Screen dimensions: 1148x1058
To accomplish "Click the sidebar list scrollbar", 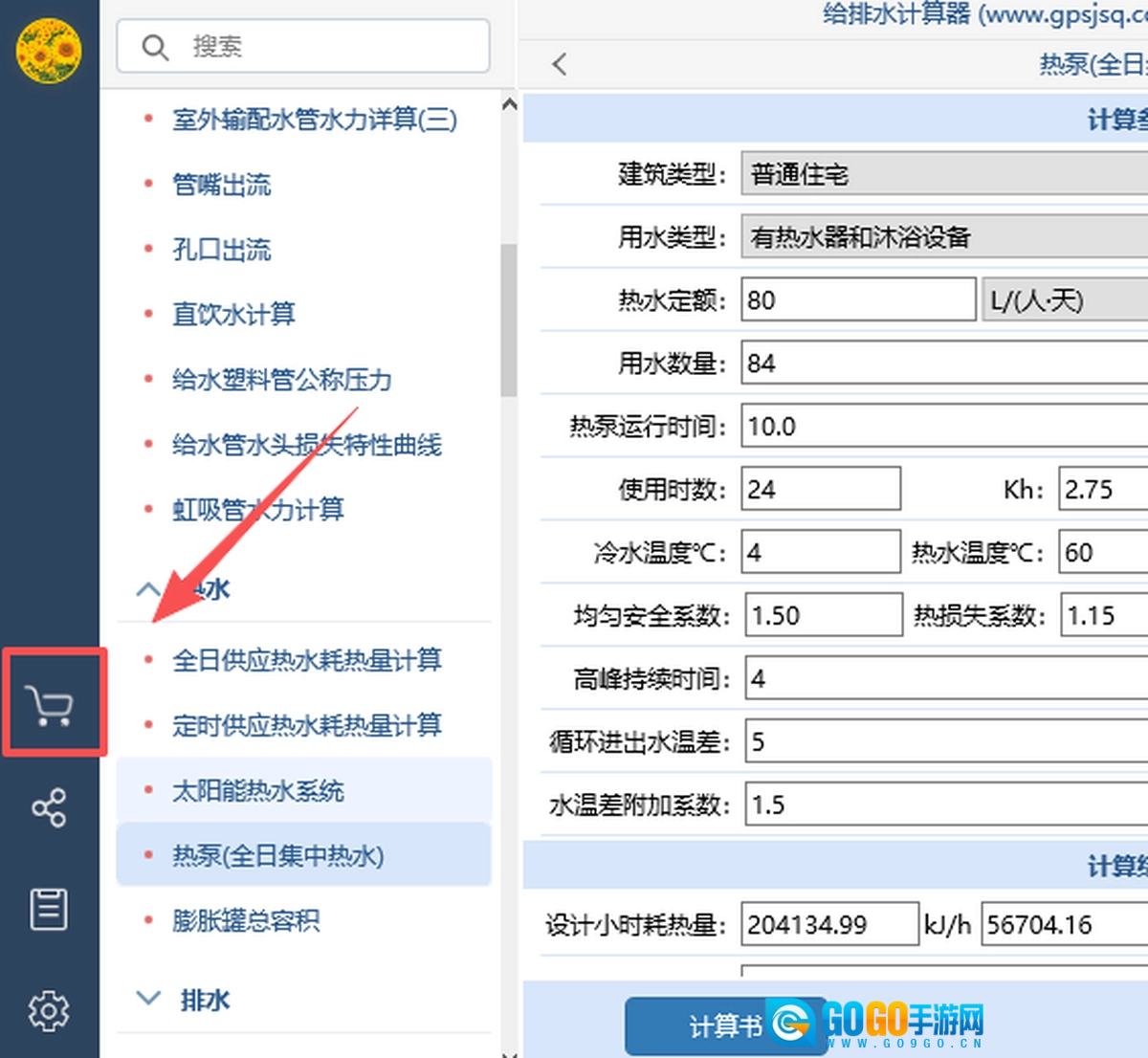I will tap(509, 320).
